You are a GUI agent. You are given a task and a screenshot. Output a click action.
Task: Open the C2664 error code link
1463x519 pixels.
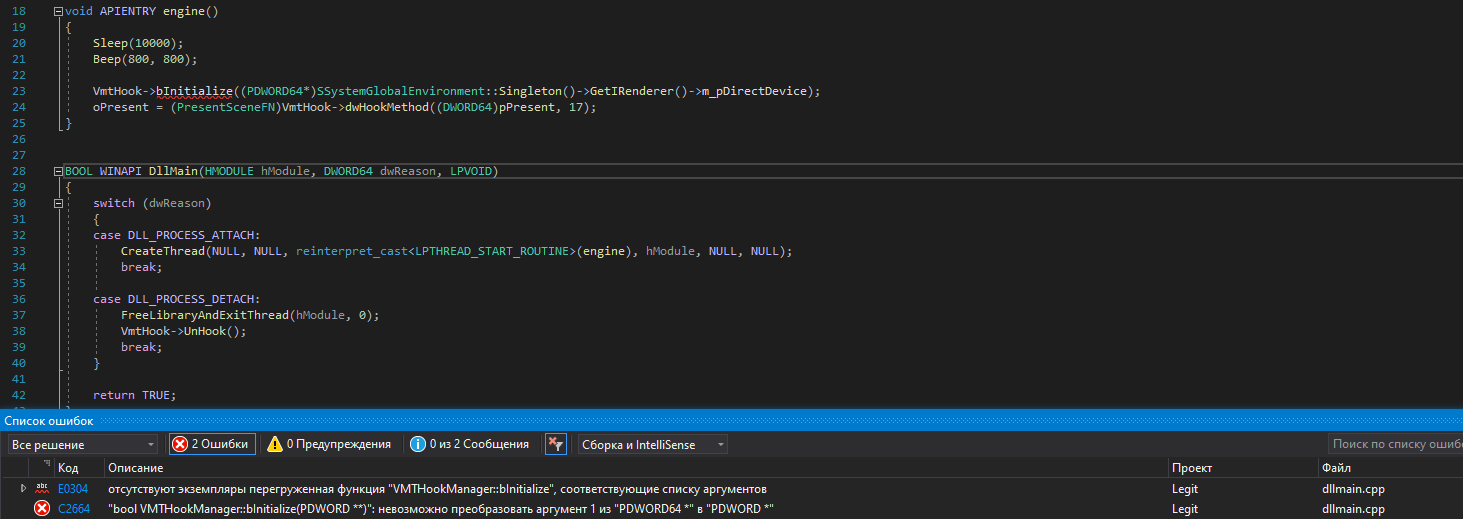click(73, 509)
